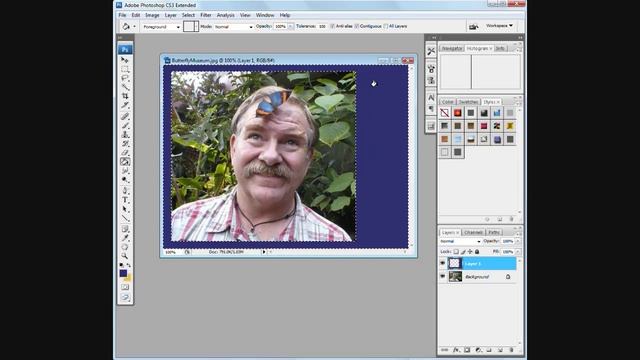
Task: Apply the no-style swatch in Styles
Action: coord(444,113)
